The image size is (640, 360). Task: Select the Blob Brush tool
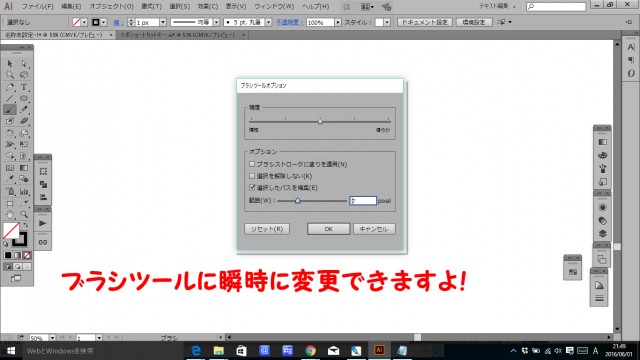10,121
